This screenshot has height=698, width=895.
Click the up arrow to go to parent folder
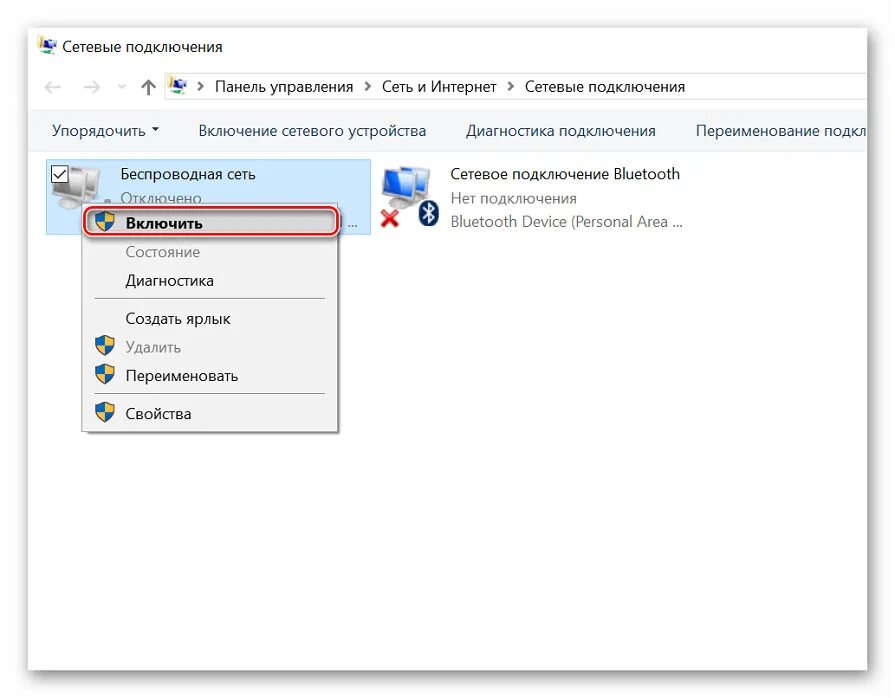coord(147,87)
